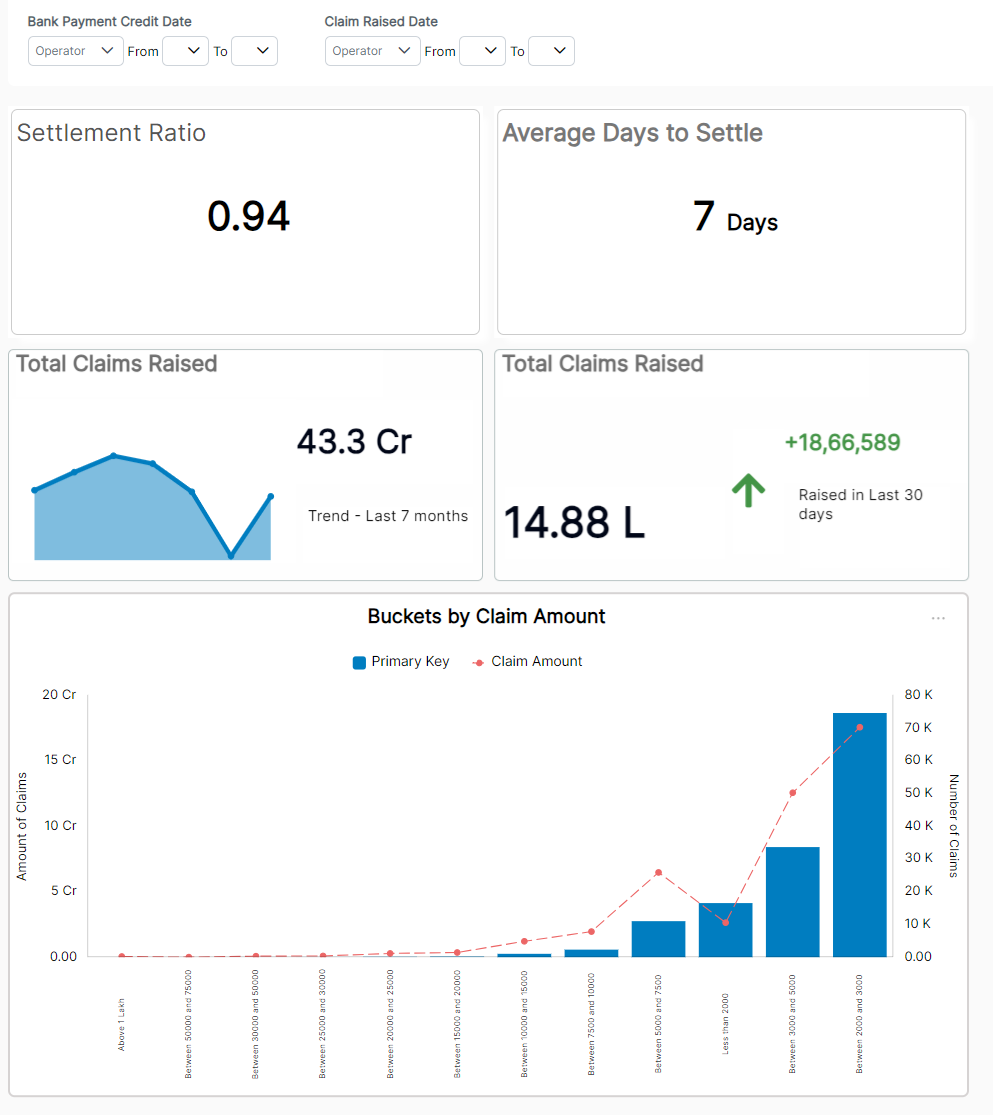Open the chart's three-dot options menu
The image size is (993, 1115).
point(938,619)
